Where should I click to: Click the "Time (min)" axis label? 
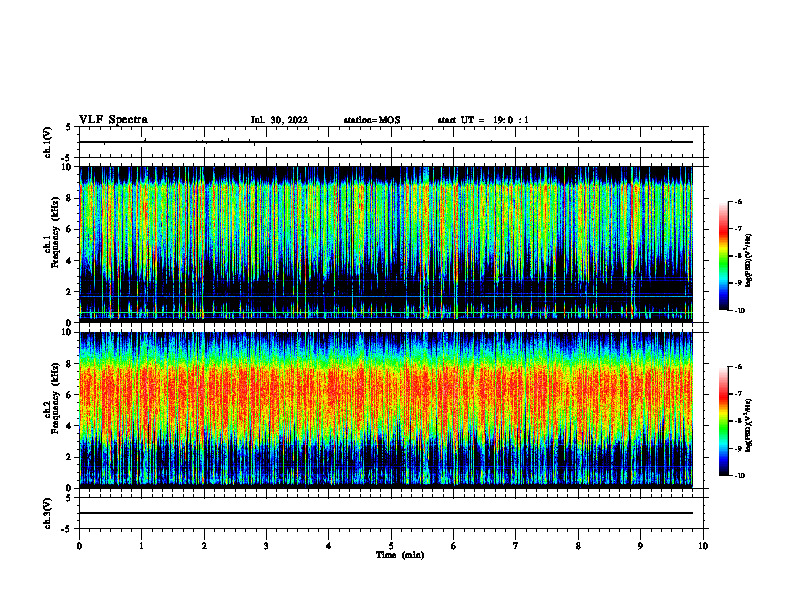point(400,555)
